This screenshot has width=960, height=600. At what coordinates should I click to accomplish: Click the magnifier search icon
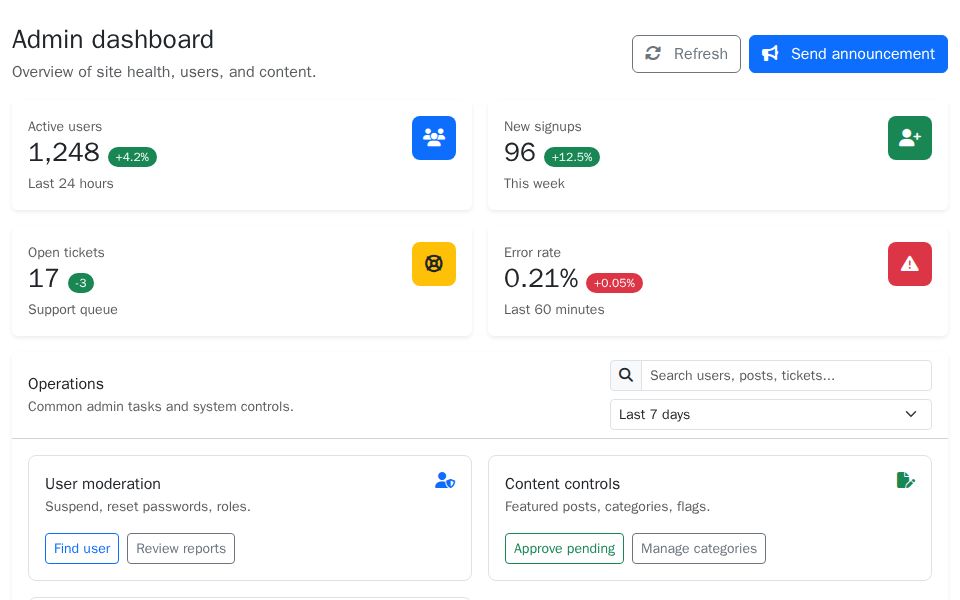(x=626, y=375)
